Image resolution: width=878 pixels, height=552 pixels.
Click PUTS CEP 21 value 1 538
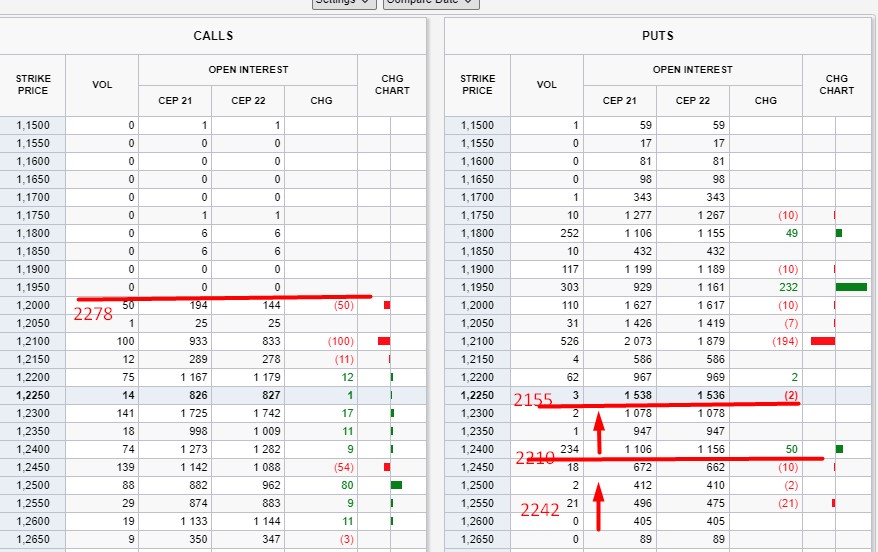[x=638, y=395]
